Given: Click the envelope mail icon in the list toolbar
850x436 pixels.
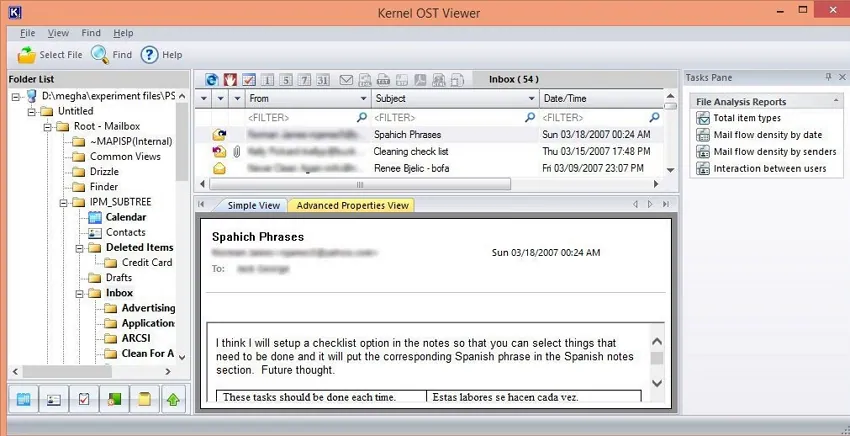Looking at the screenshot, I should pos(346,80).
